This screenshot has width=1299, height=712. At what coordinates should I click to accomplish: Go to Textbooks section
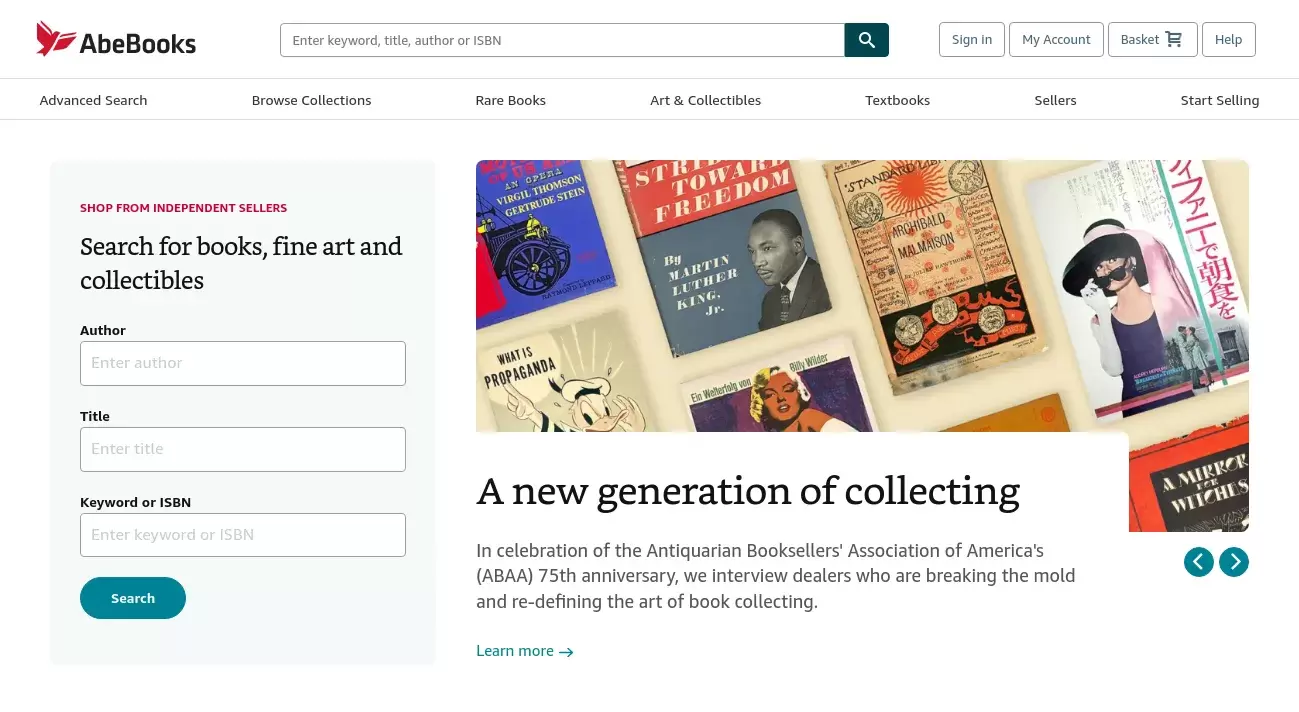[897, 100]
